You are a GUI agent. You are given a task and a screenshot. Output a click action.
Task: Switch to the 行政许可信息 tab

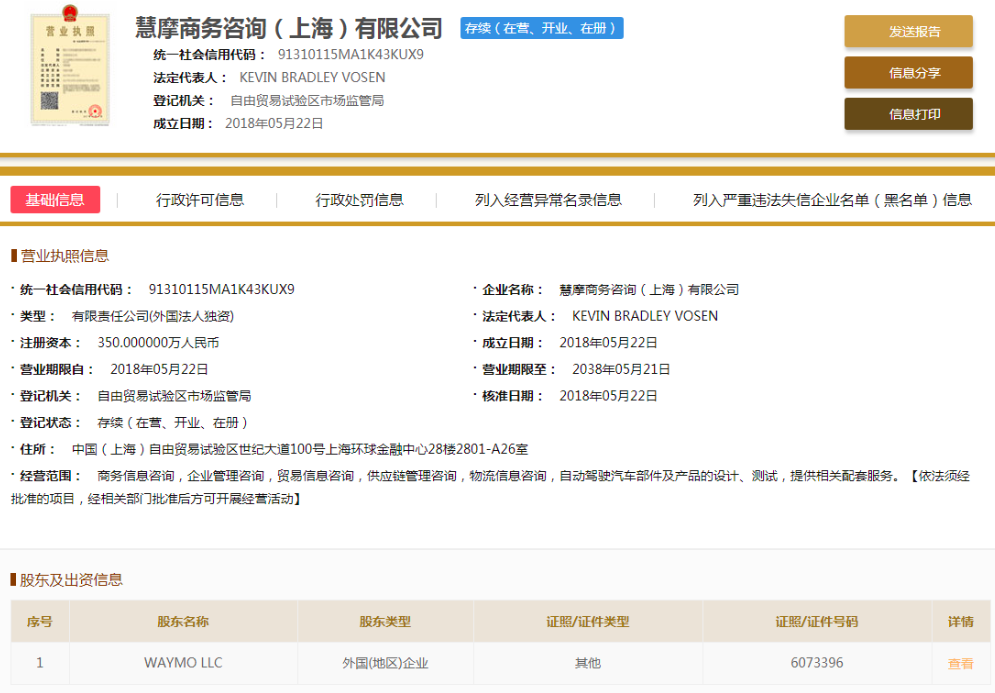tap(200, 200)
